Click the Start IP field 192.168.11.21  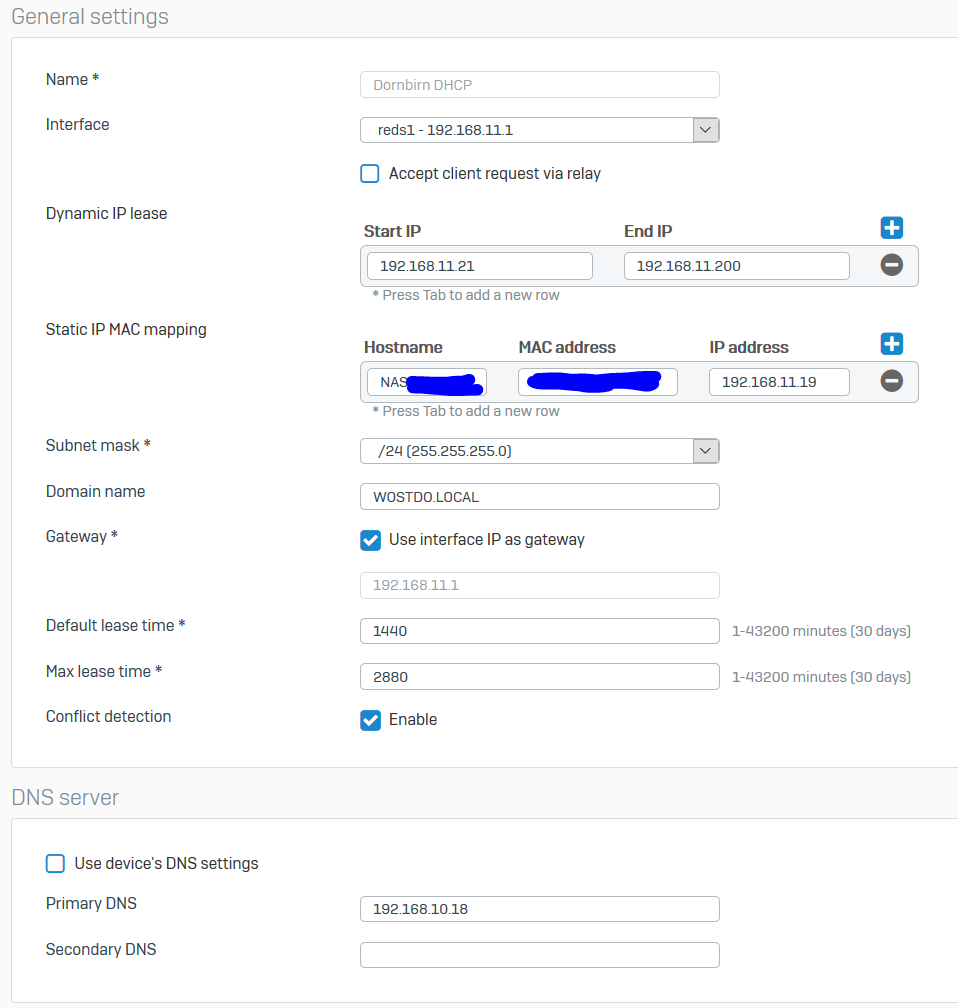pyautogui.click(x=479, y=266)
